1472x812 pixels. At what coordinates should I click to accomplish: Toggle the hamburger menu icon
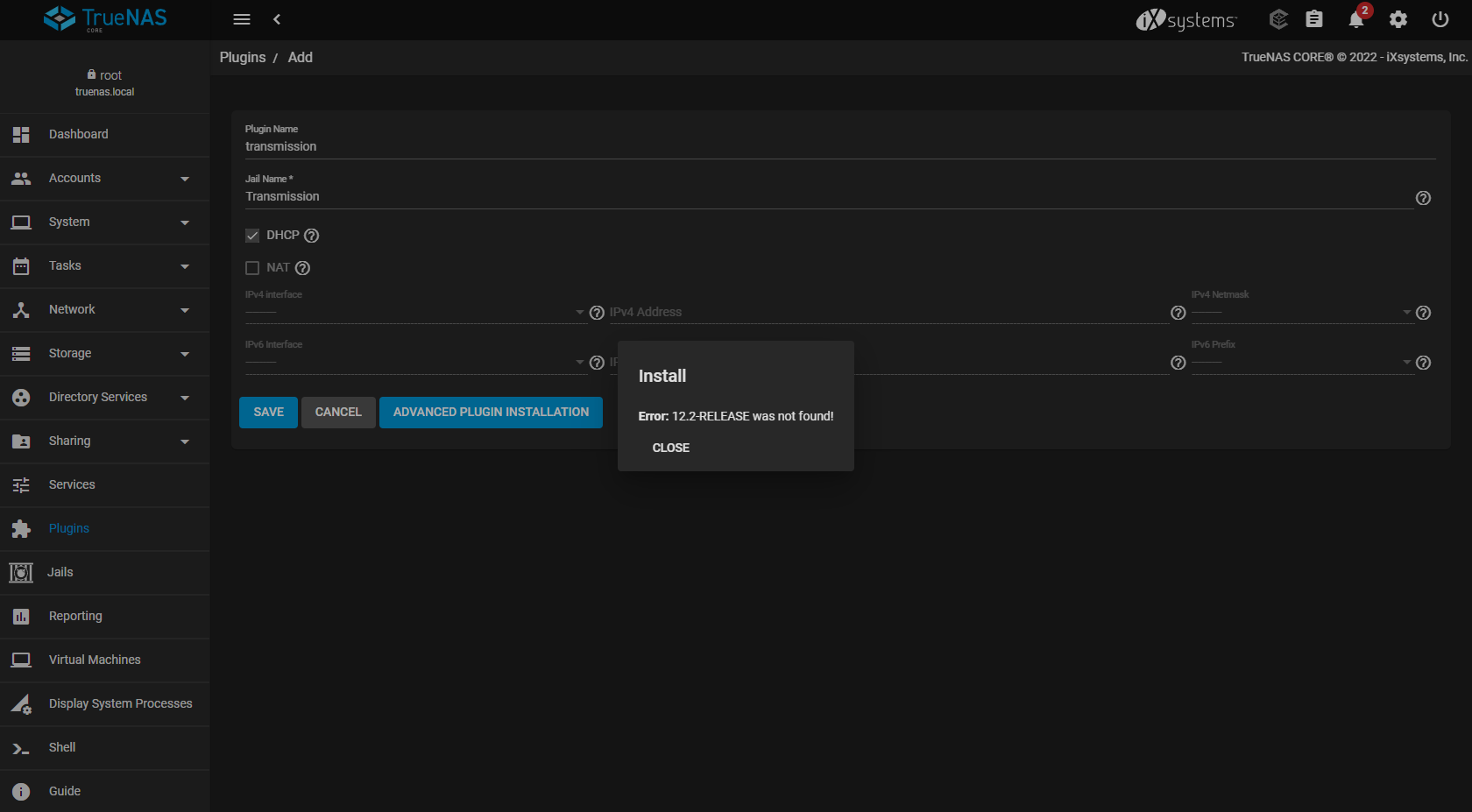tap(242, 19)
